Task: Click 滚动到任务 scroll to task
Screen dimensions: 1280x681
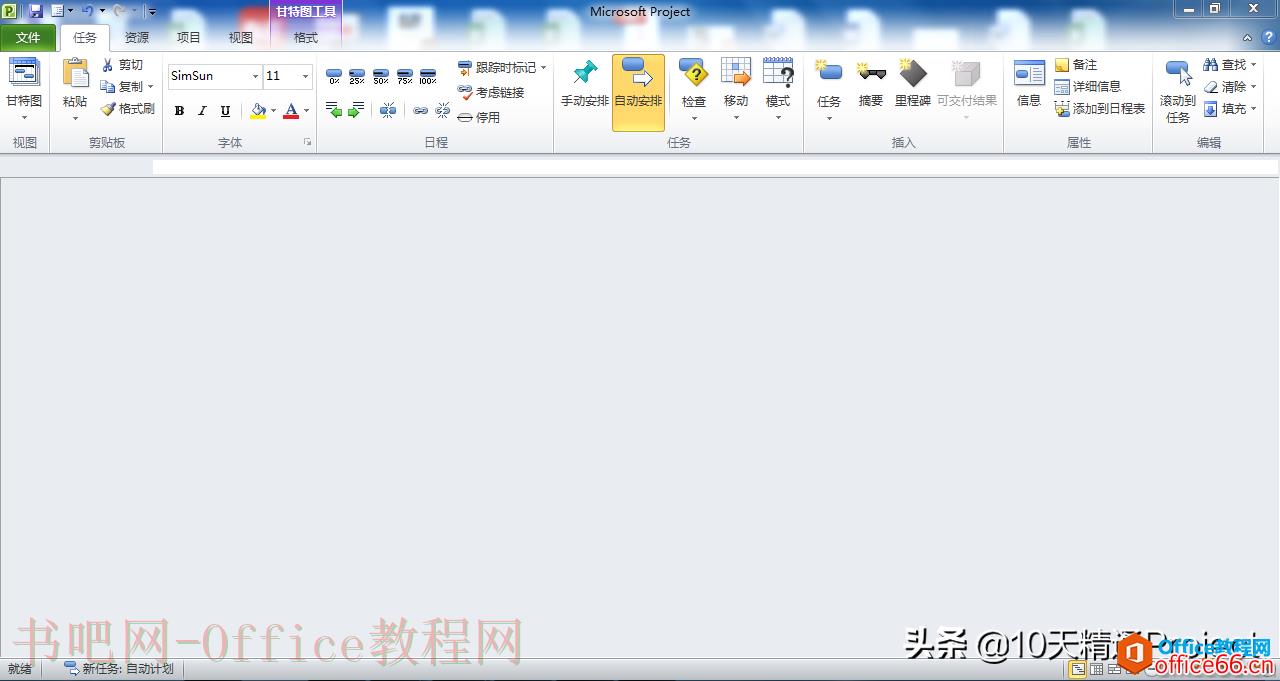Action: [x=1178, y=92]
